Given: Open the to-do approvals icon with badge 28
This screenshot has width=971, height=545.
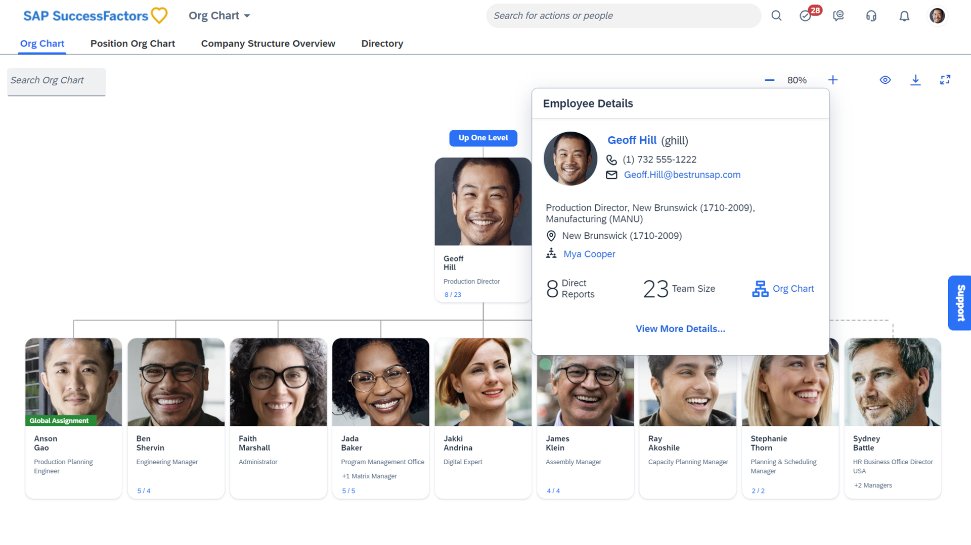Looking at the screenshot, I should [806, 16].
